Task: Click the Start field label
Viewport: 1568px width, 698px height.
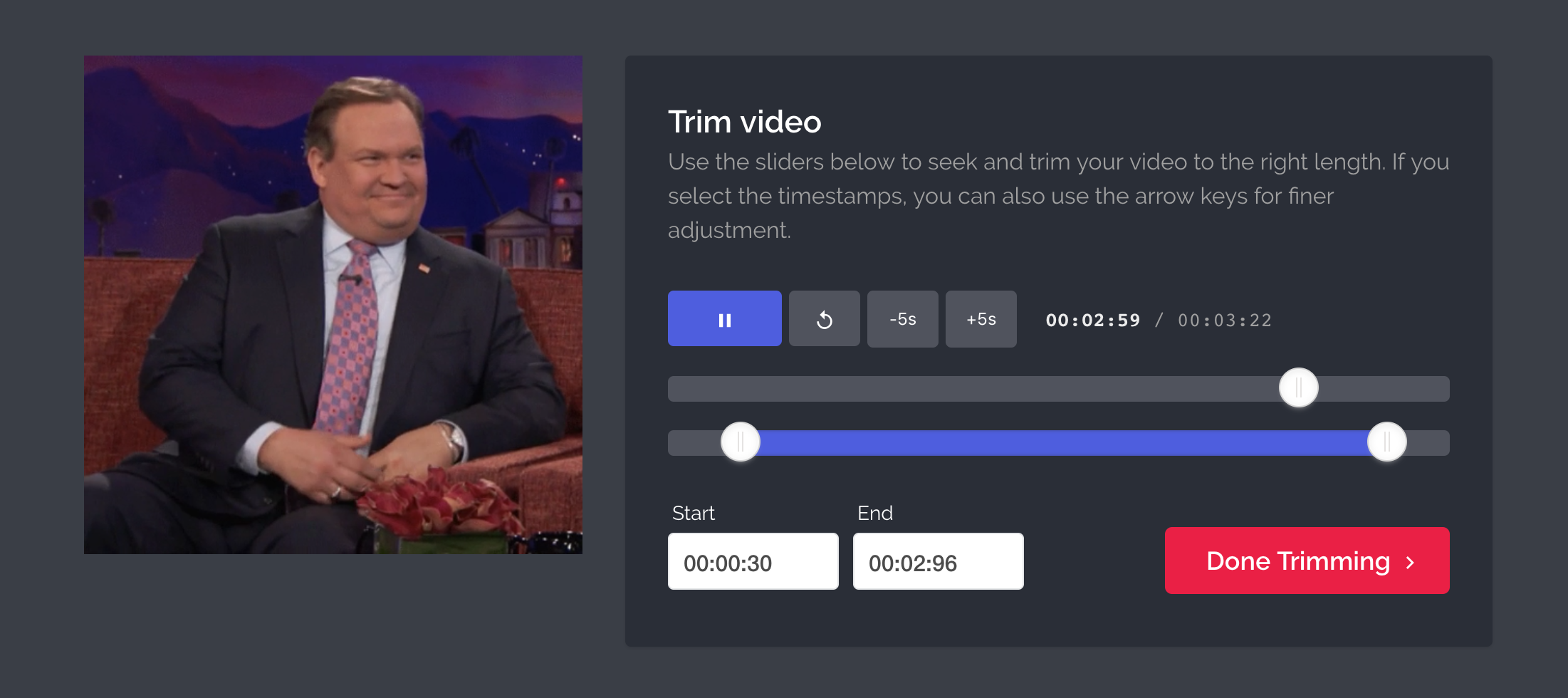Action: [694, 513]
